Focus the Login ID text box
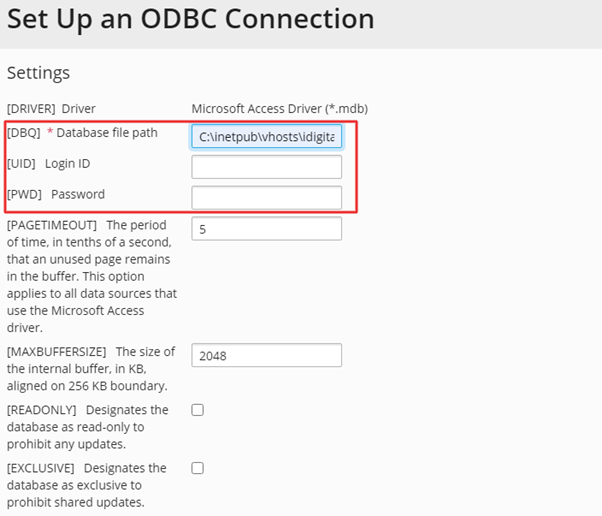This screenshot has height=516, width=602. pyautogui.click(x=266, y=167)
